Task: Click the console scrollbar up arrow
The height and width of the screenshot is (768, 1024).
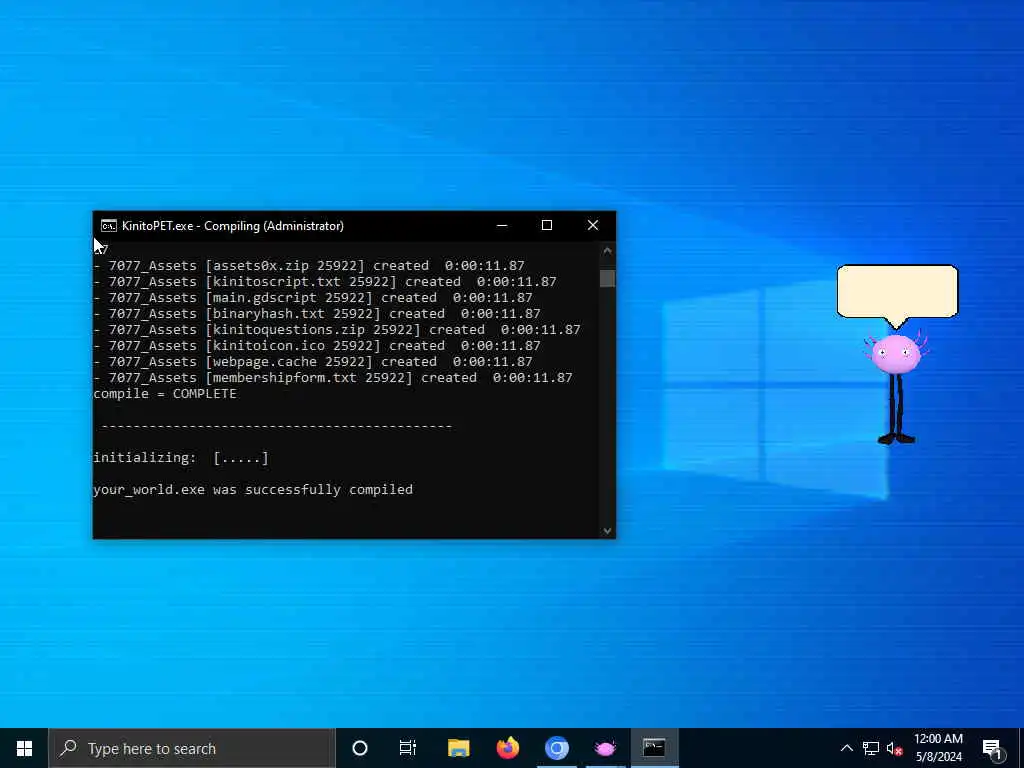Action: [607, 250]
